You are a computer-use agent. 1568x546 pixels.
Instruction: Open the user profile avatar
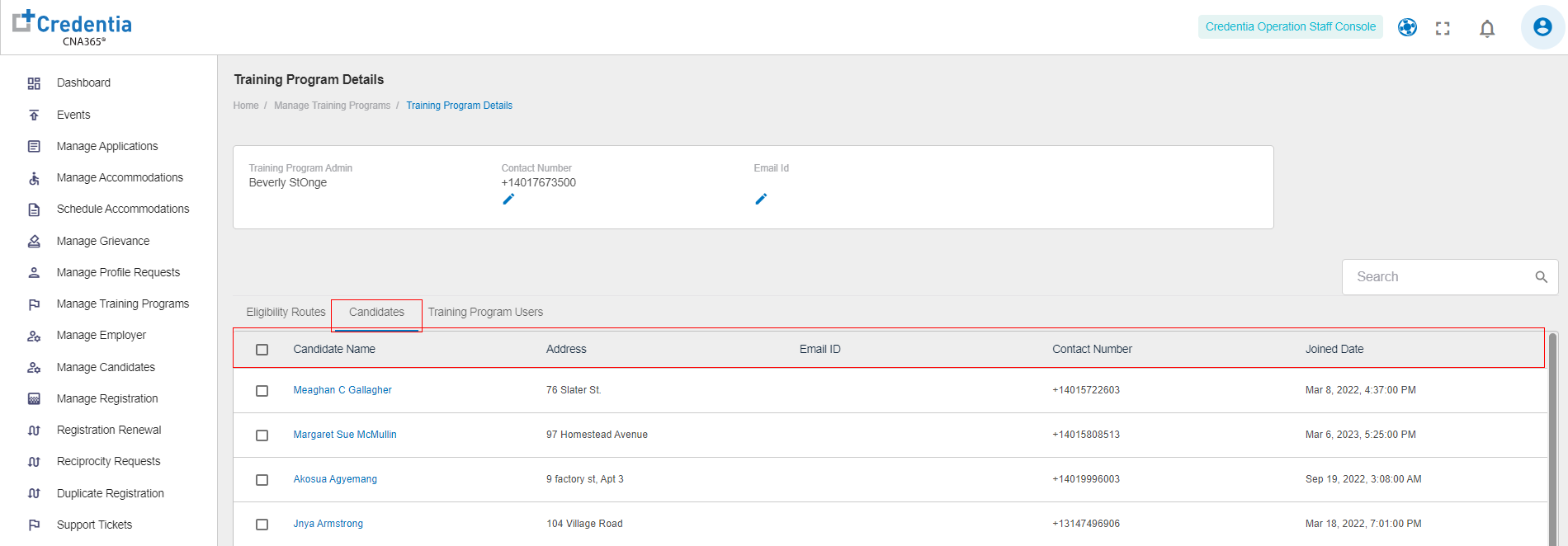(x=1542, y=27)
